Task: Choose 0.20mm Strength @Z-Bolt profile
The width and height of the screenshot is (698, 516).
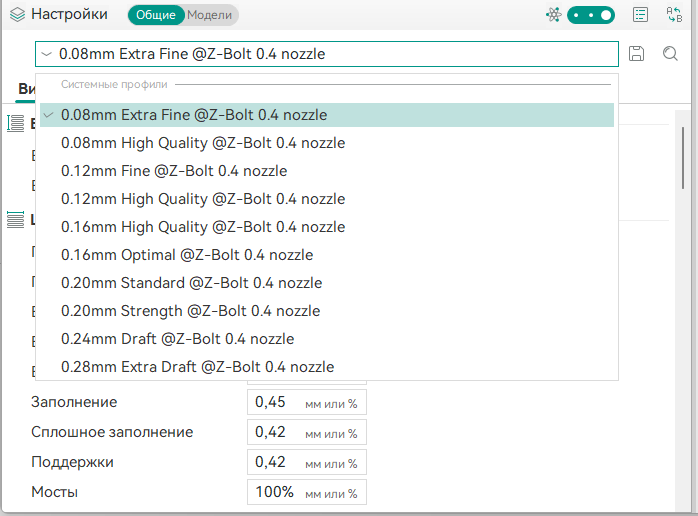Action: pos(327,311)
